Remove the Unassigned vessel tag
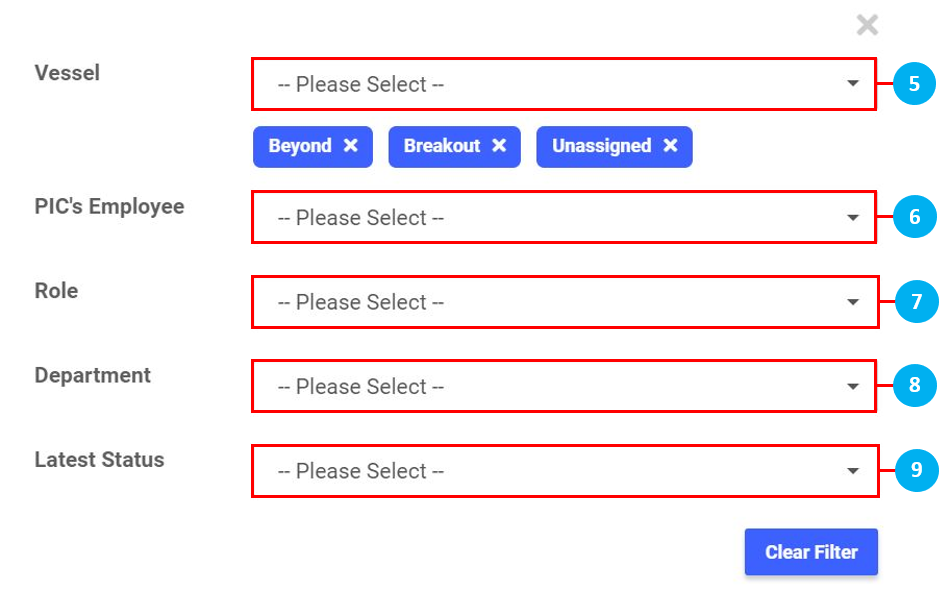939x615 pixels. [x=670, y=146]
